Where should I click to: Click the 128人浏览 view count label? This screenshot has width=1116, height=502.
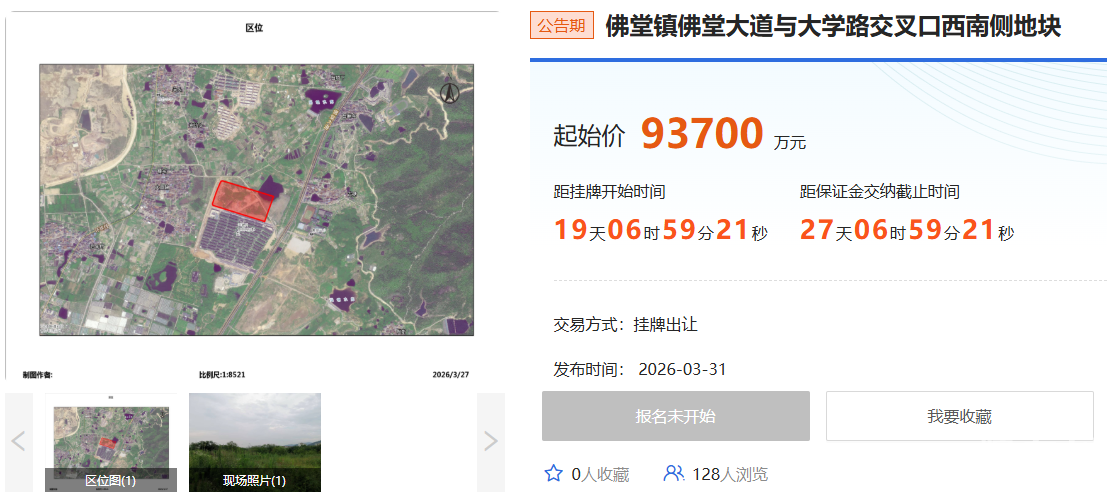coord(730,474)
